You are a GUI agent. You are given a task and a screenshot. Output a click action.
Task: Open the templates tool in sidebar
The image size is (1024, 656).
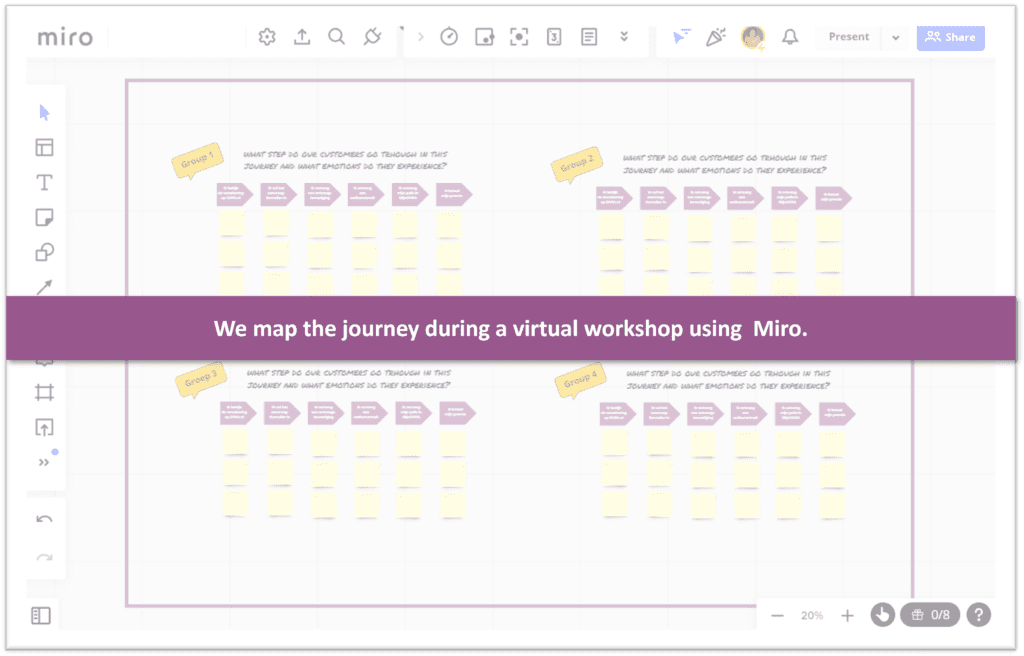(x=44, y=148)
